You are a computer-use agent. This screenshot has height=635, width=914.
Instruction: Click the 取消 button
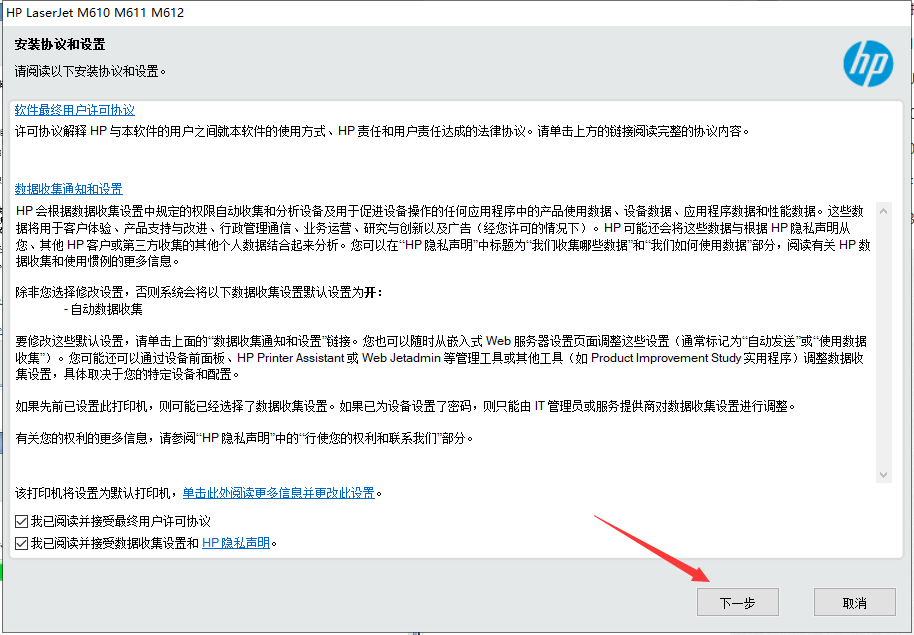pyautogui.click(x=855, y=602)
